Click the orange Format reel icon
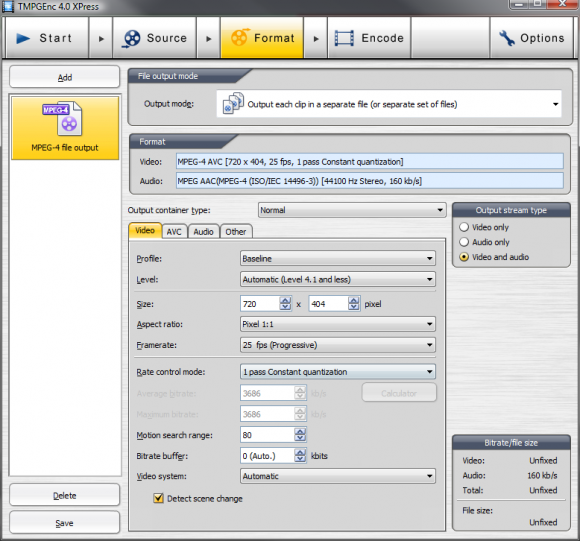 [x=240, y=37]
